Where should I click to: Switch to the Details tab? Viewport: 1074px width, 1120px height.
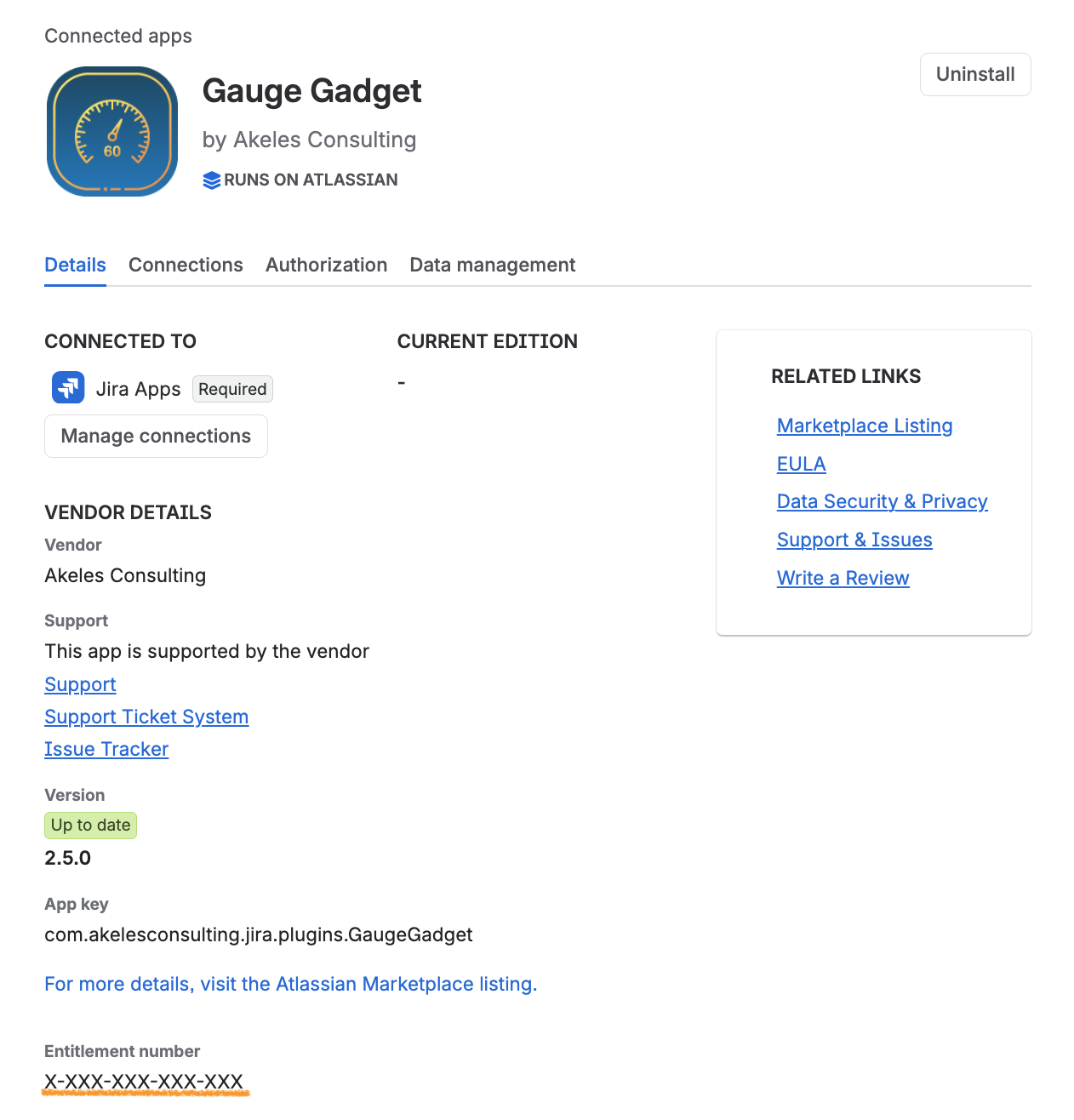click(x=75, y=266)
